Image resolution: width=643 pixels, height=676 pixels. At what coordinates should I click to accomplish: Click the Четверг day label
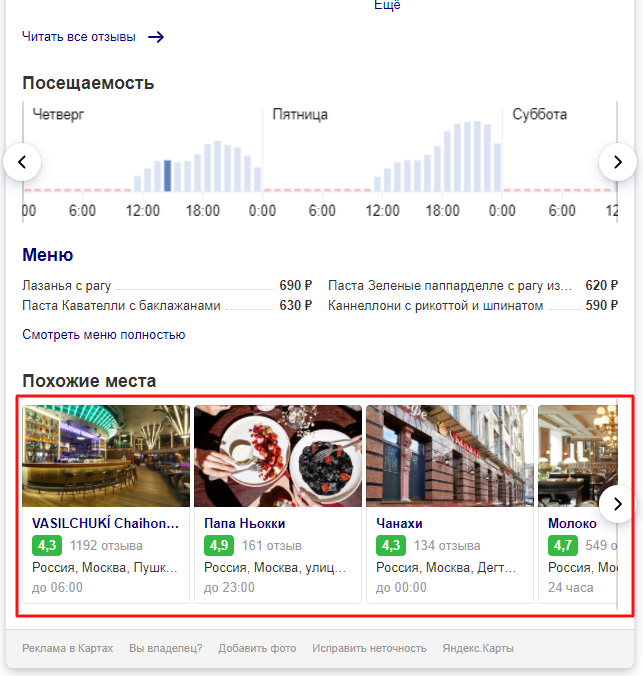click(x=58, y=115)
